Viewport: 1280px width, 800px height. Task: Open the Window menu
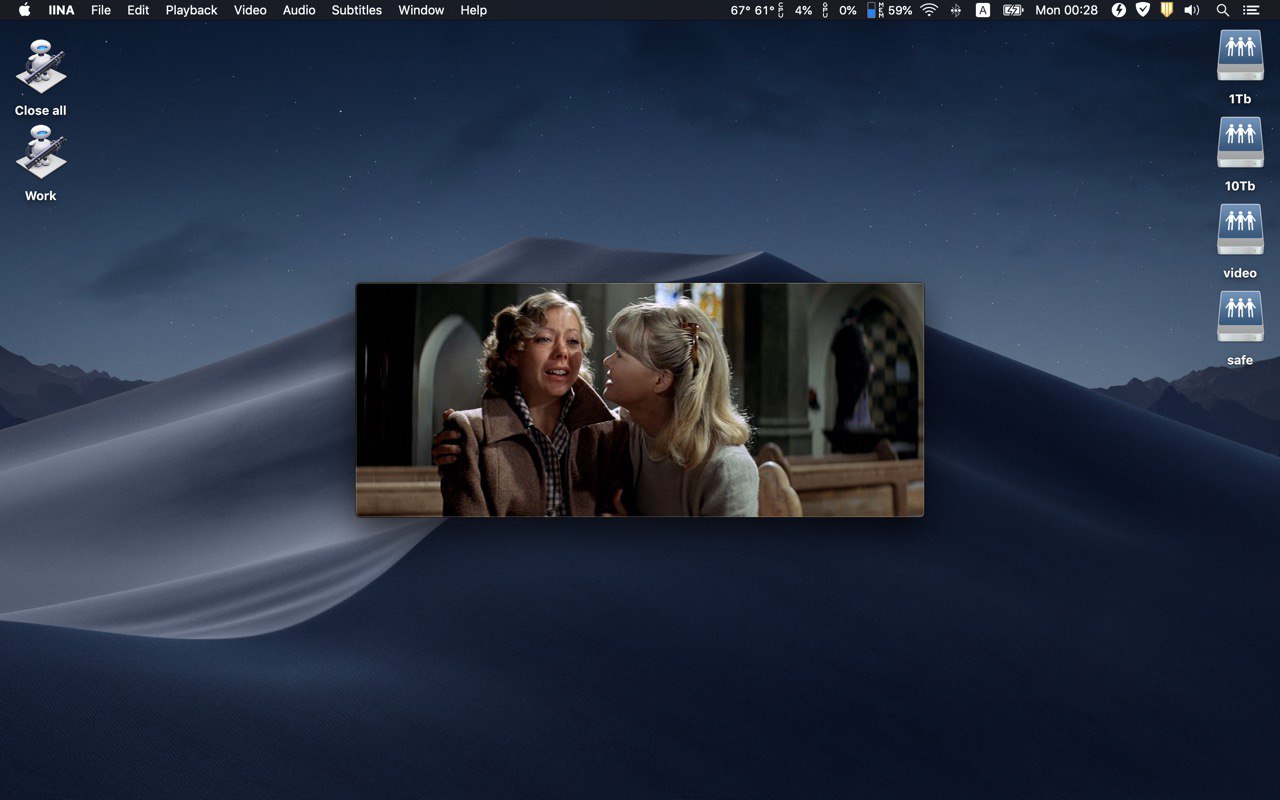[421, 10]
